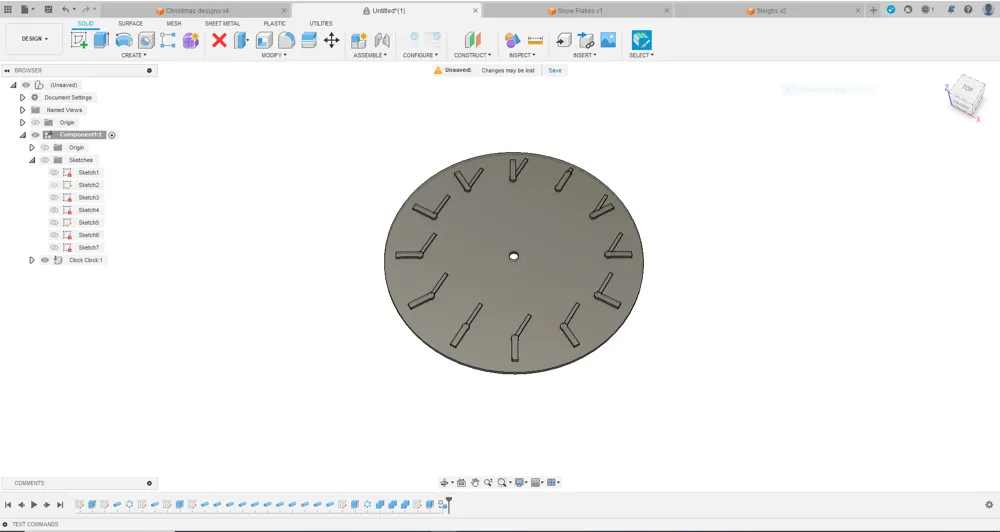Open the Help question mark
This screenshot has height=532, width=1000.
pos(968,10)
